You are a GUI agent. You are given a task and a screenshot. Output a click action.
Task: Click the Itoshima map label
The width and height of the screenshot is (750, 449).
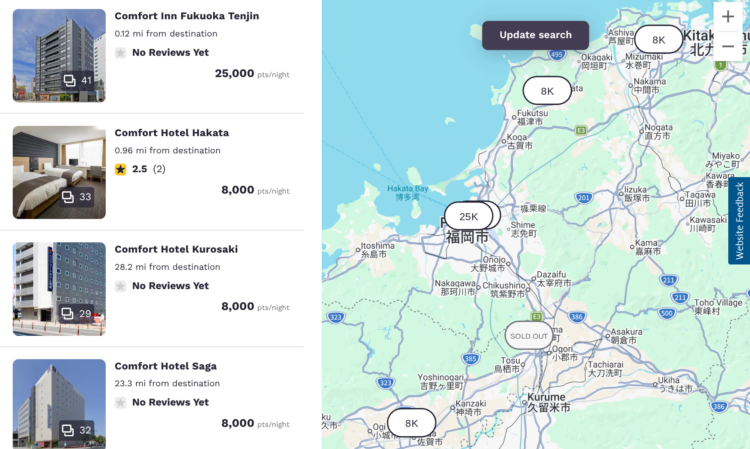[377, 250]
